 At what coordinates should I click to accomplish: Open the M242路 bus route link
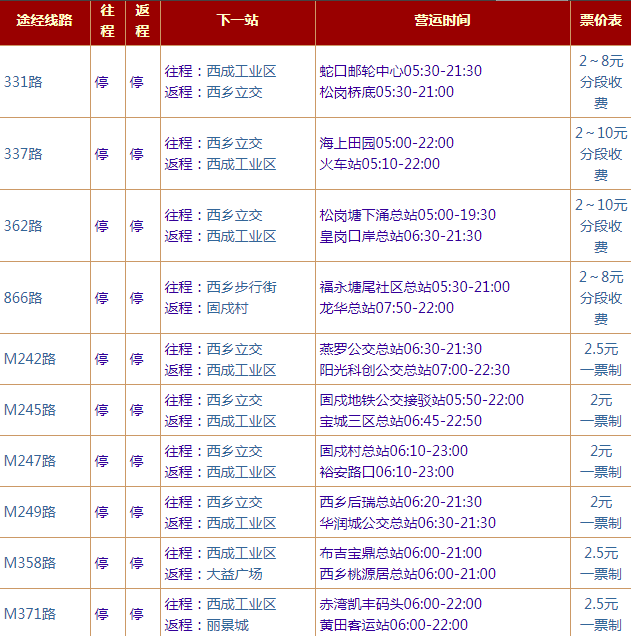tap(30, 359)
